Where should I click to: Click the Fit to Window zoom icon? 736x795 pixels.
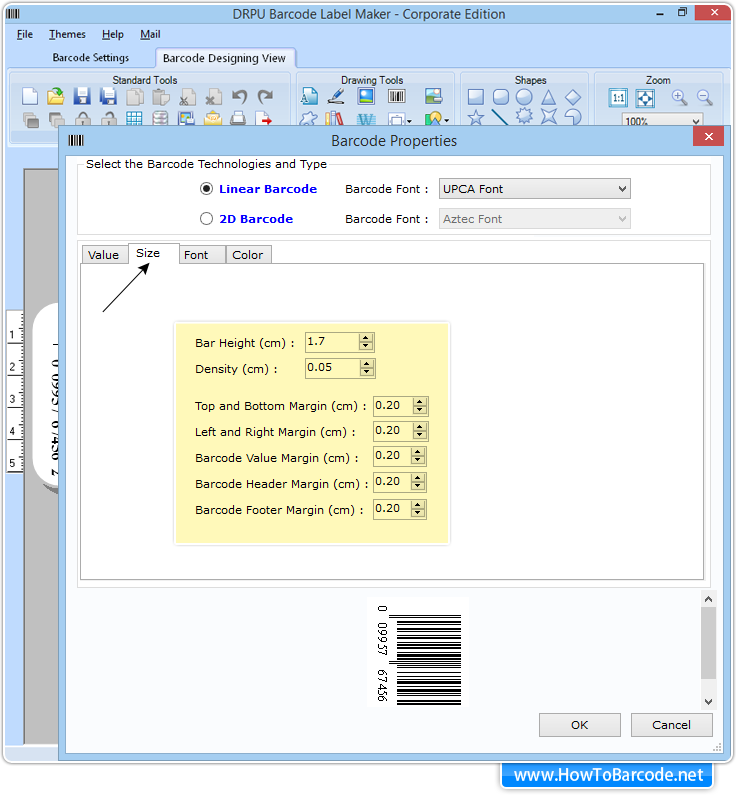point(645,98)
